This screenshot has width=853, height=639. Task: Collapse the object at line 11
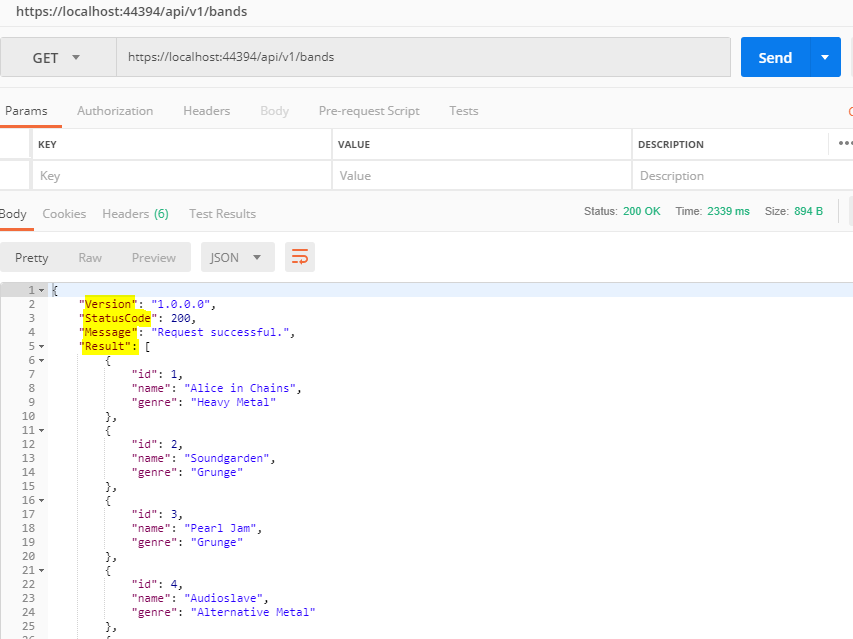tap(41, 430)
